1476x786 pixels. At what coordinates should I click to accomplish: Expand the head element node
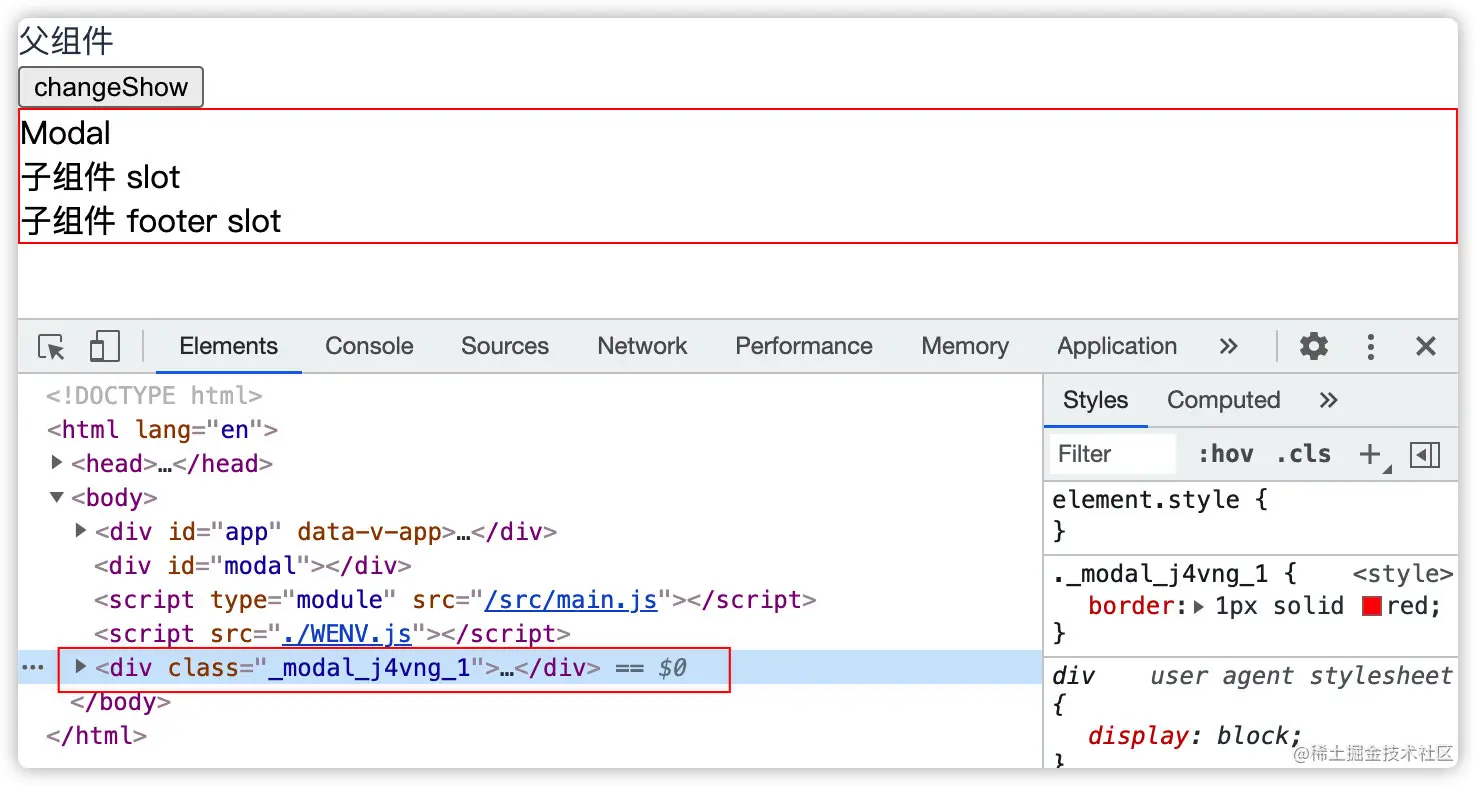click(x=57, y=463)
